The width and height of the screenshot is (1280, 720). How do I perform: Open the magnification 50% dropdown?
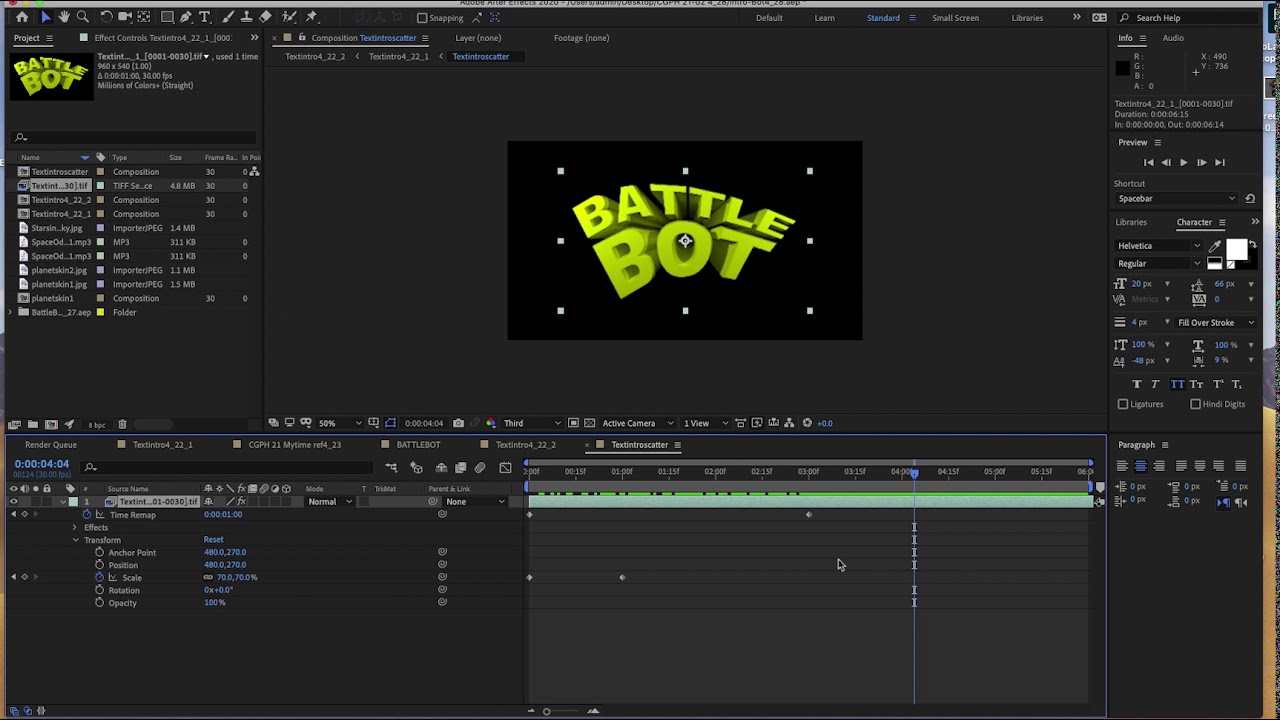click(x=337, y=423)
